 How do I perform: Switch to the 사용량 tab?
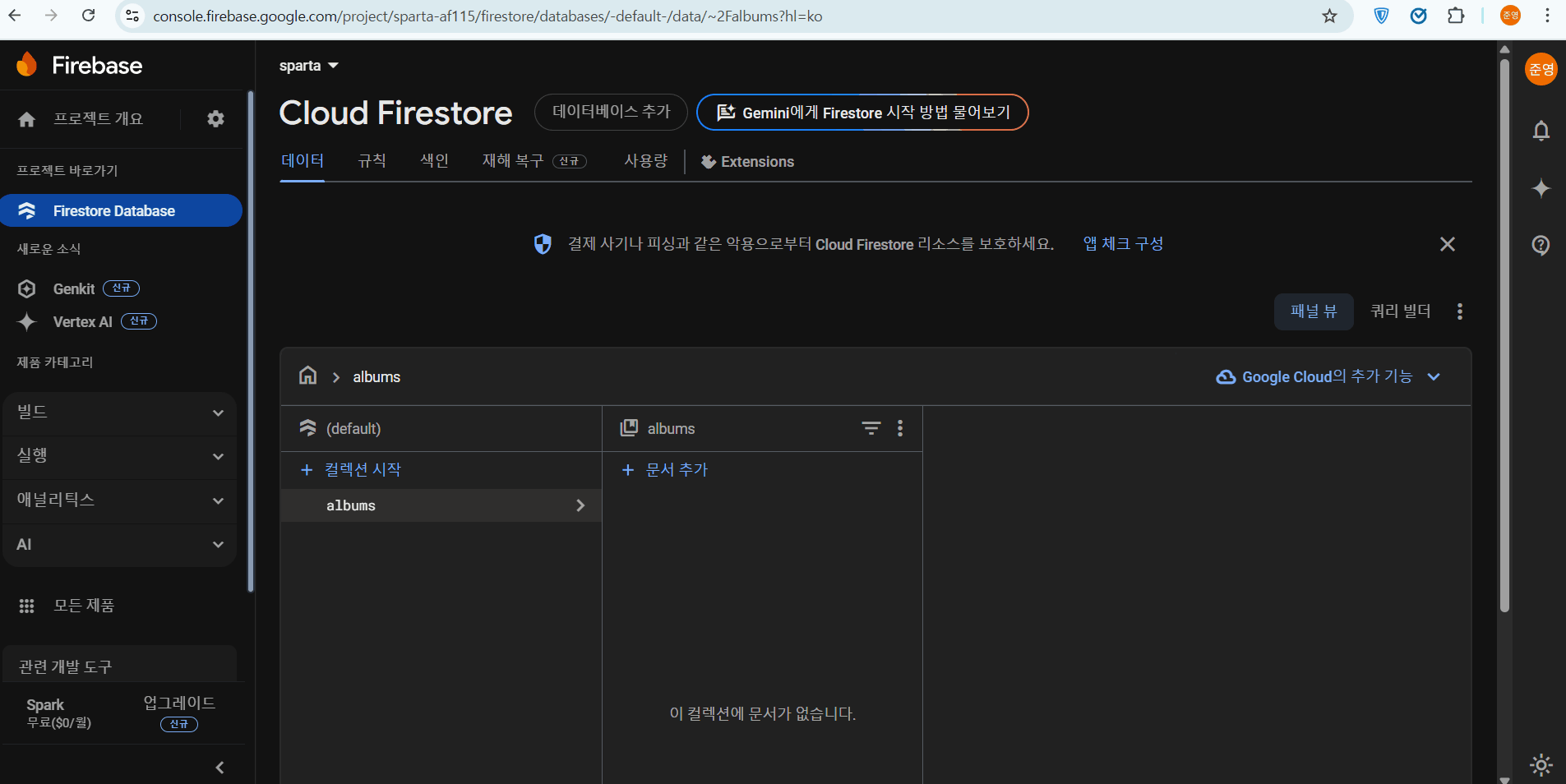tap(645, 161)
